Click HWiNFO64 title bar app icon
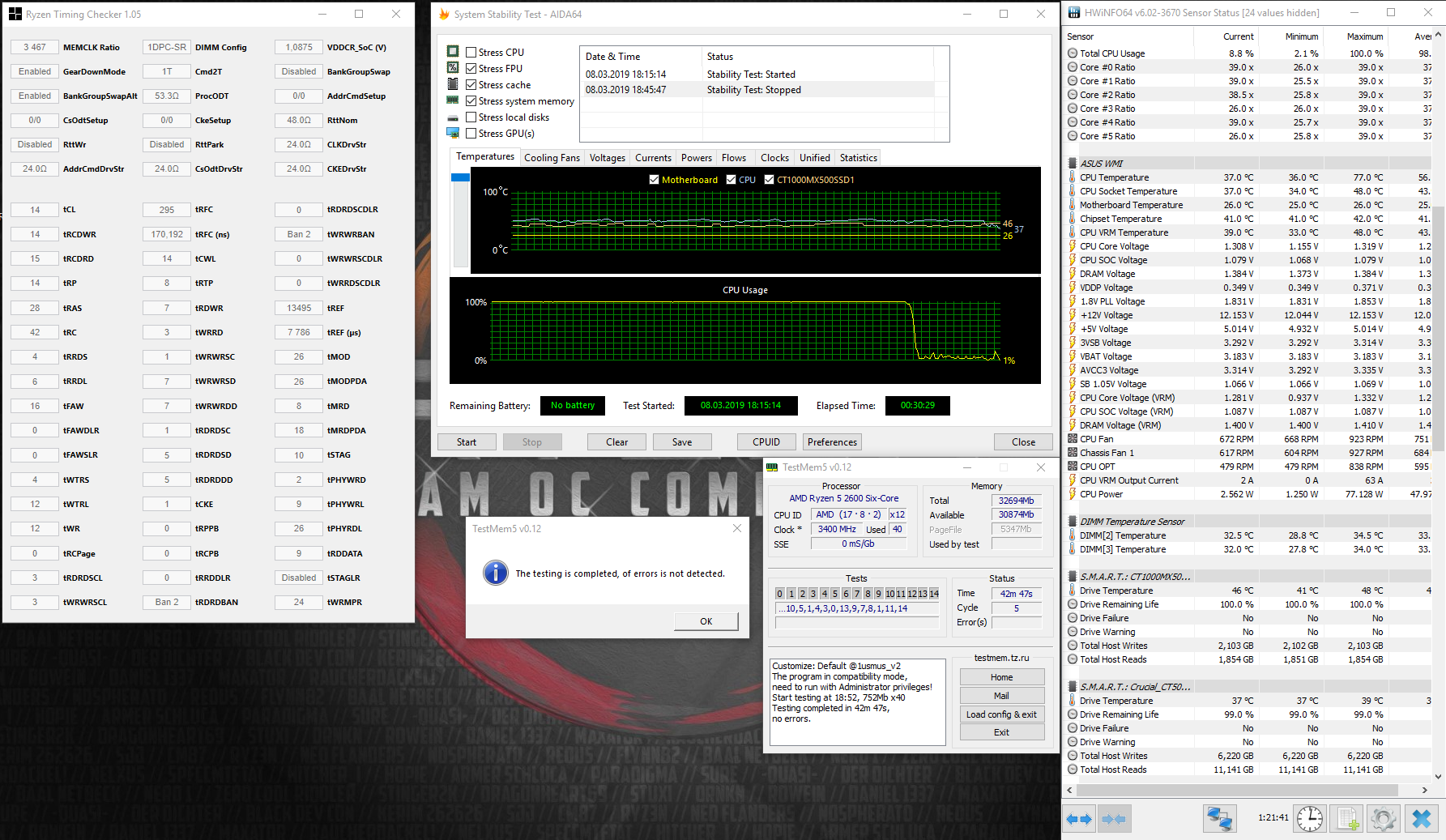This screenshot has width=1446, height=840. pyautogui.click(x=1074, y=13)
